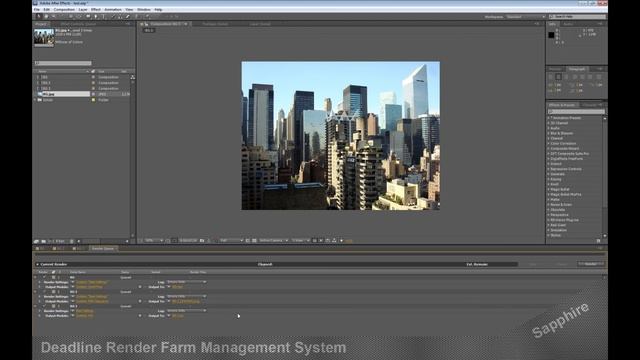Viewport: 640px width, 360px height.
Task: Click the left align paragraph icon
Action: 551,77
